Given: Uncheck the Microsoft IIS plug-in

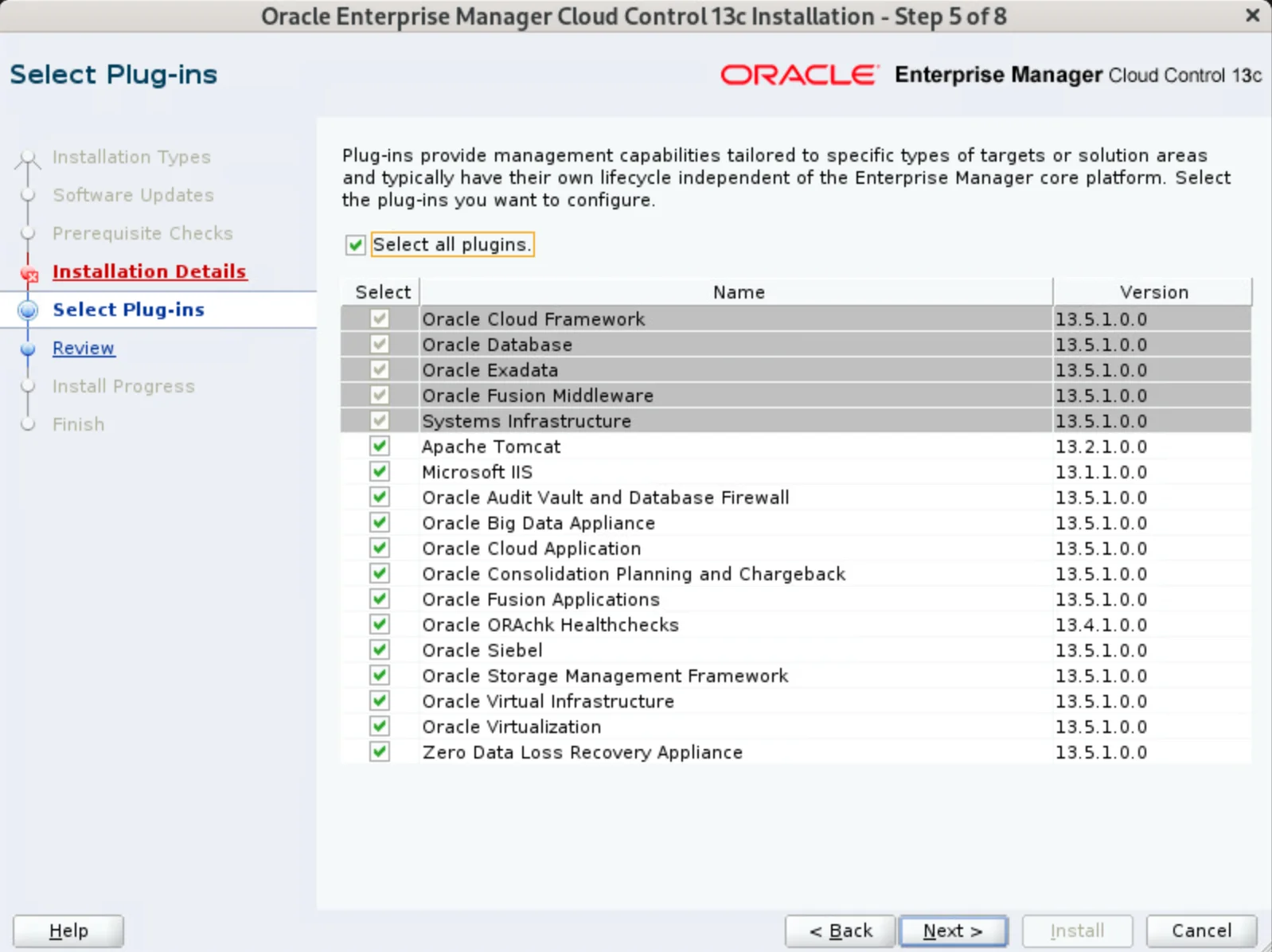Looking at the screenshot, I should pyautogui.click(x=380, y=472).
